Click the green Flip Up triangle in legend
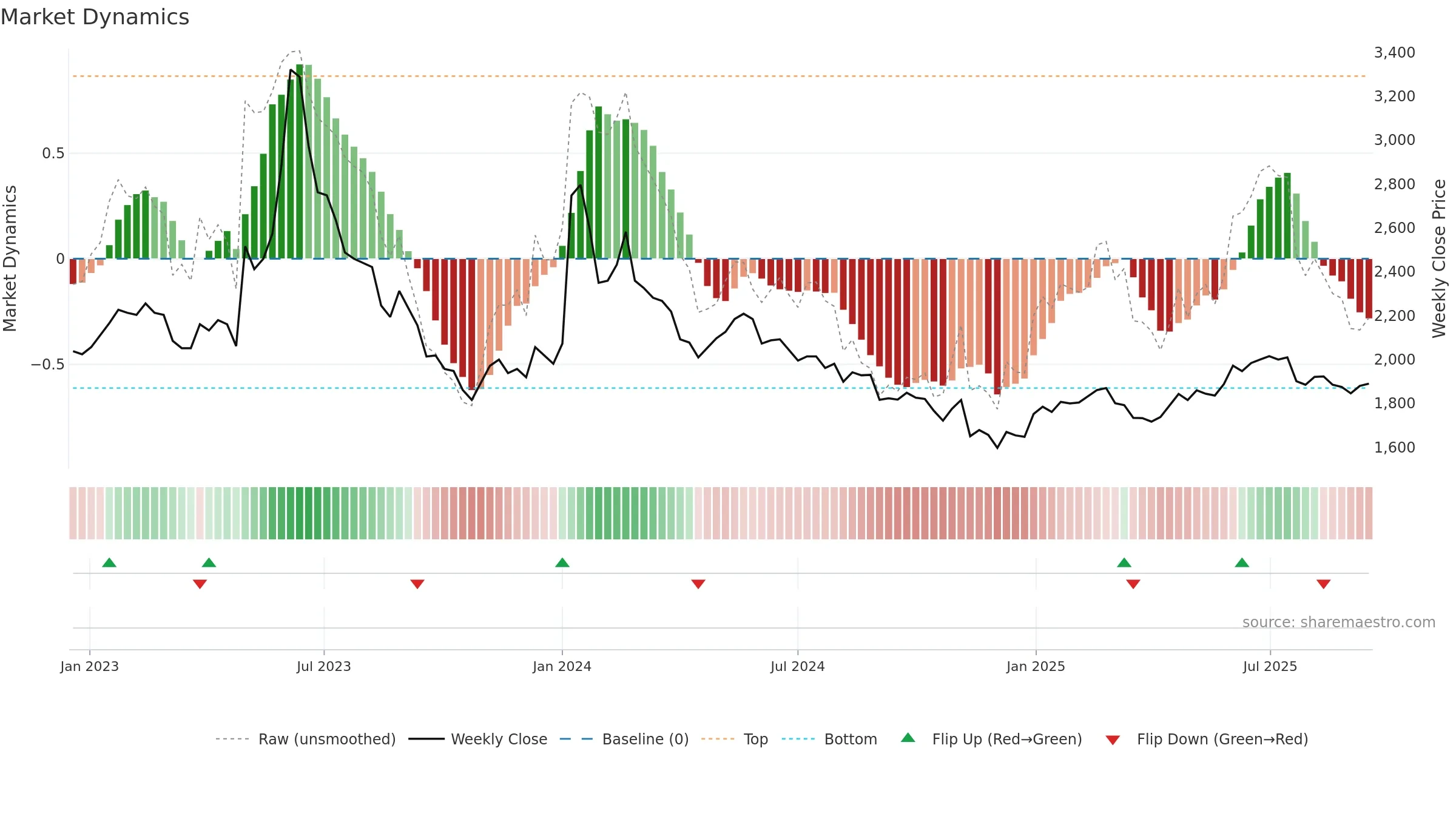1456x819 pixels. tap(908, 738)
